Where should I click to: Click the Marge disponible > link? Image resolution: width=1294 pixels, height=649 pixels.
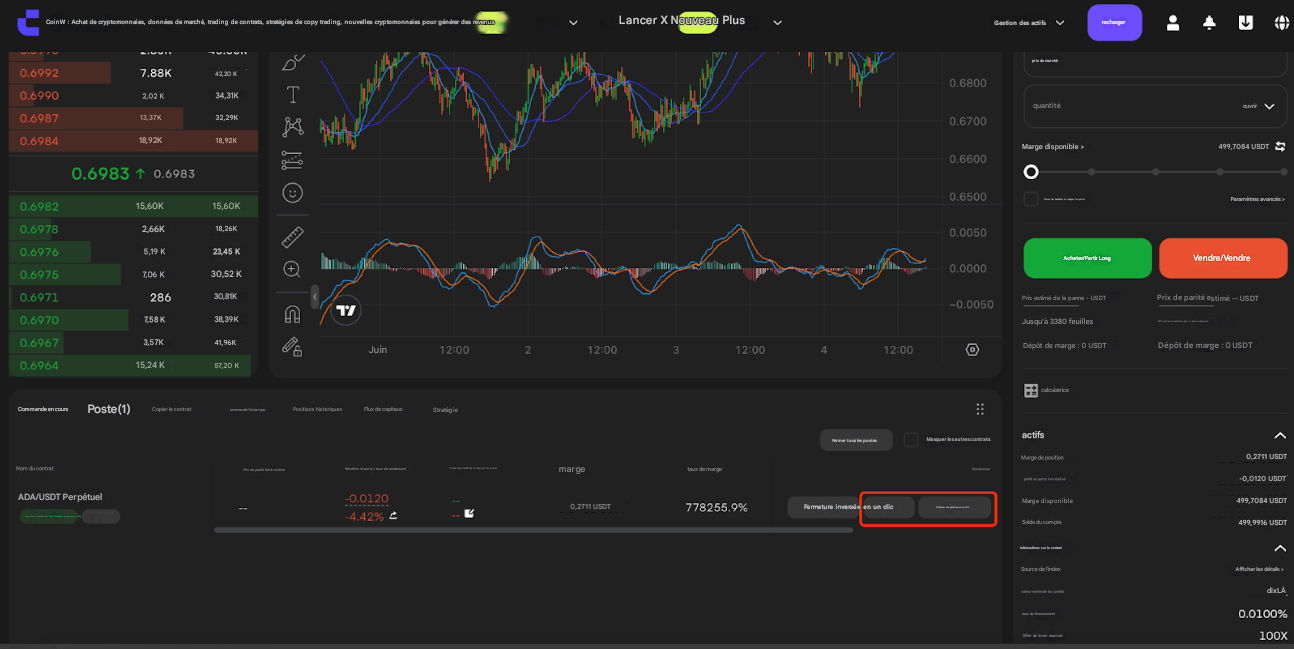tap(1052, 146)
